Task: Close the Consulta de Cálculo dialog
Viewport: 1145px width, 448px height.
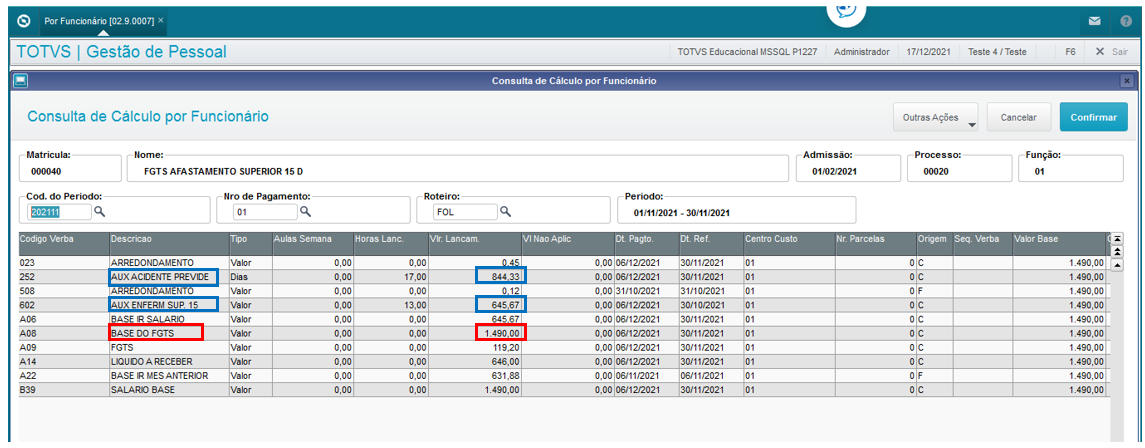Action: tap(1127, 81)
